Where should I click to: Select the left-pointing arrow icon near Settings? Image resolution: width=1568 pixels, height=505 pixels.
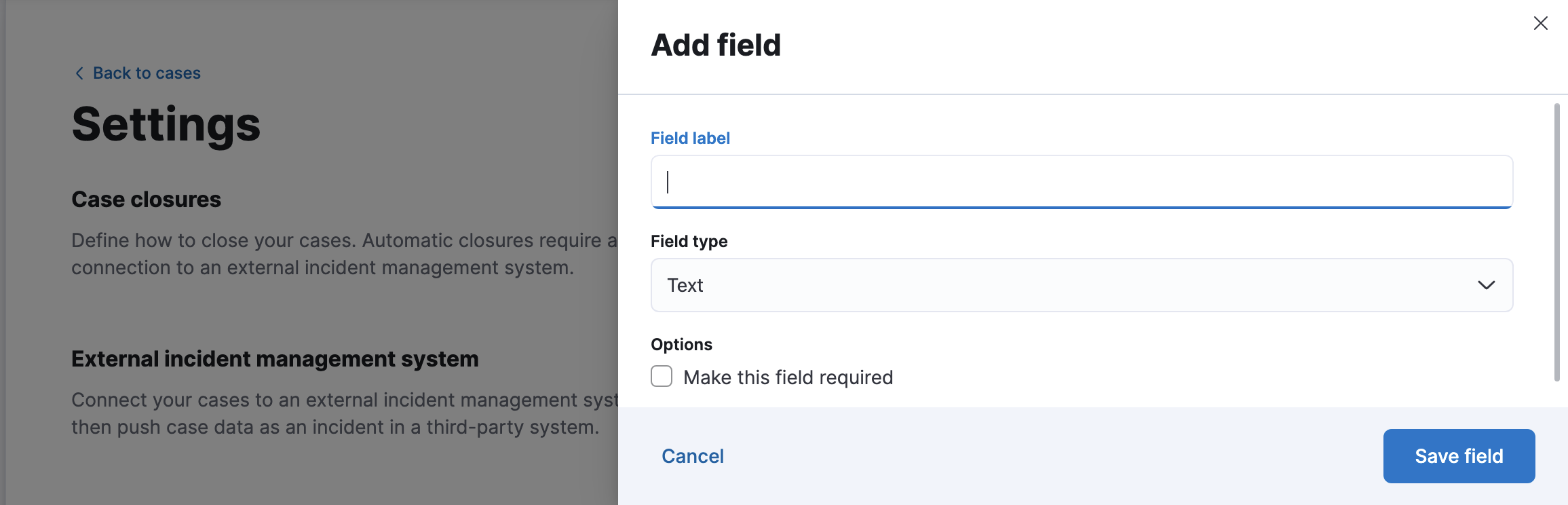tap(79, 73)
